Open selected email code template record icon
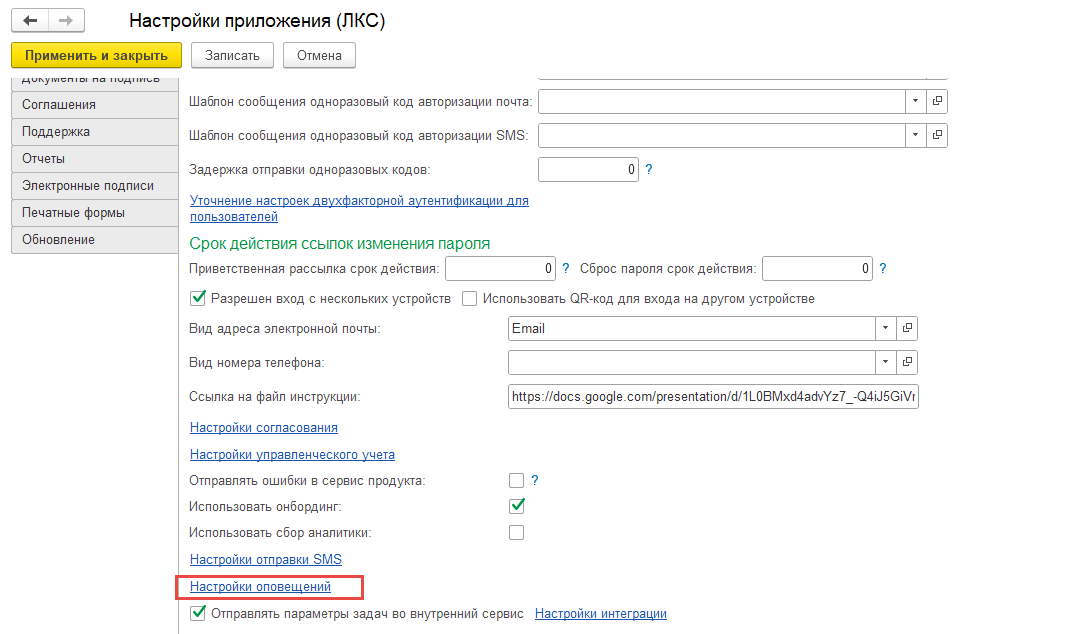 click(937, 101)
